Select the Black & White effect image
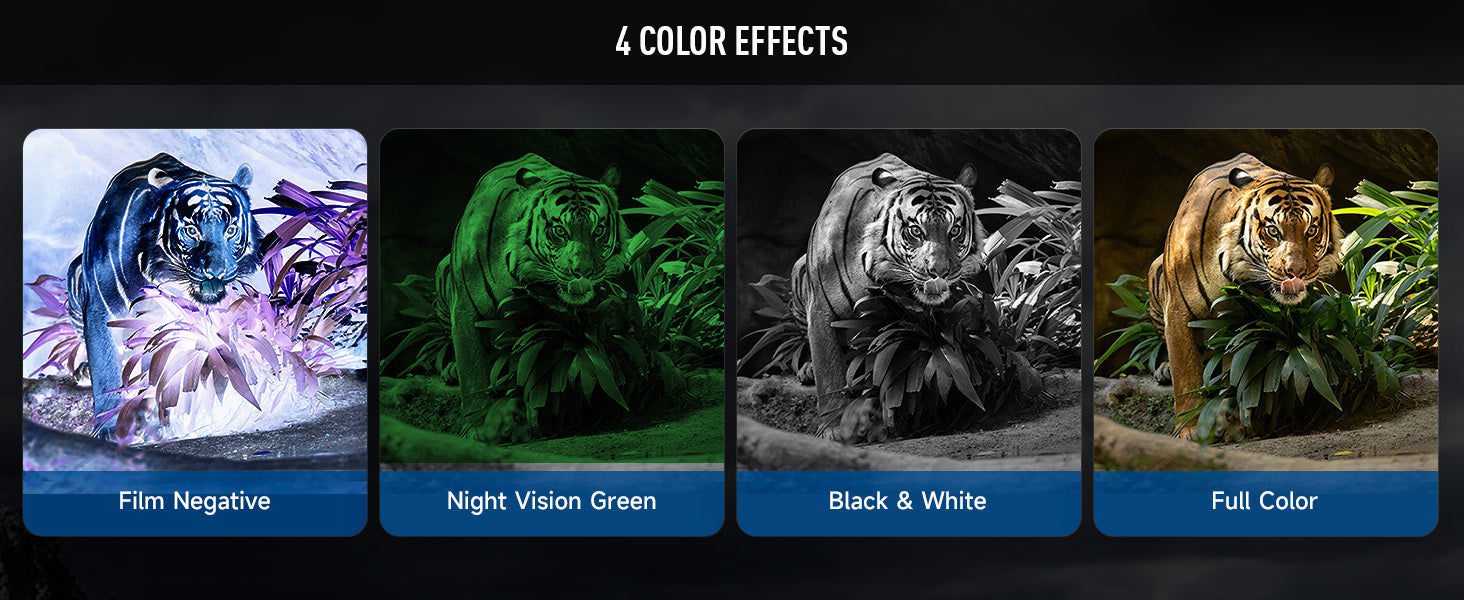Image resolution: width=1464 pixels, height=600 pixels. coord(909,300)
